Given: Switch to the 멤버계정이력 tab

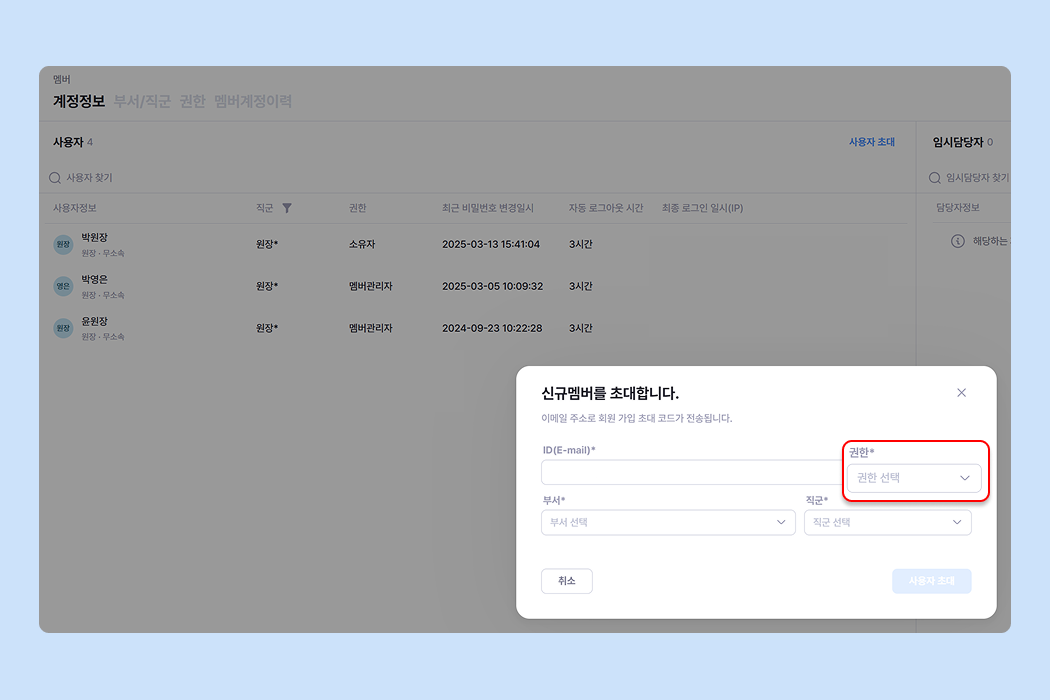Looking at the screenshot, I should coord(253,101).
